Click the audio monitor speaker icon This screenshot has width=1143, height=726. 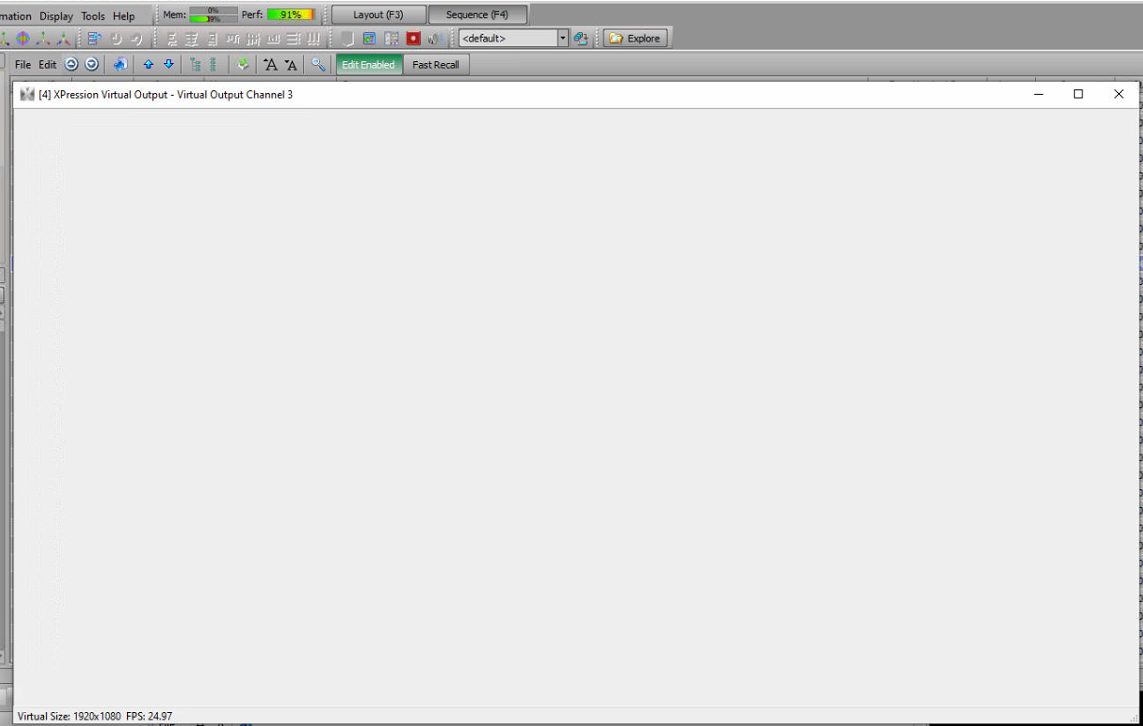tap(433, 38)
